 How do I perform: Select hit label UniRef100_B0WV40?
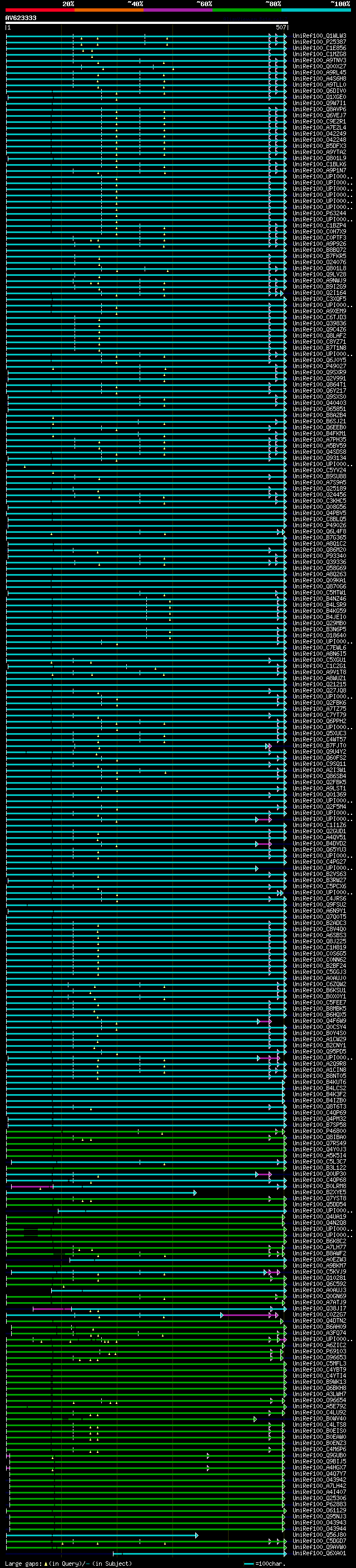(319, 1418)
